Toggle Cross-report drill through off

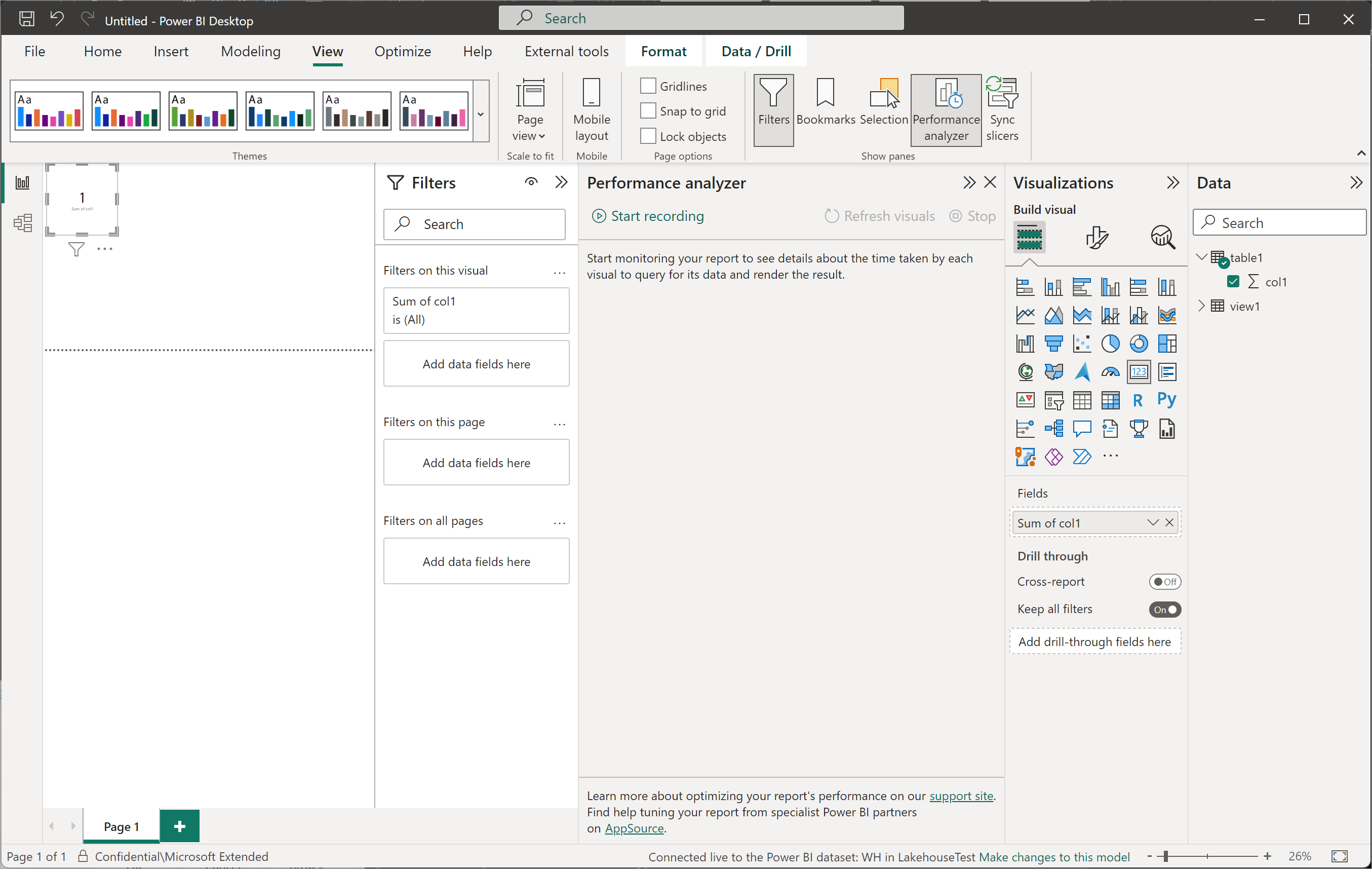[x=1163, y=581]
